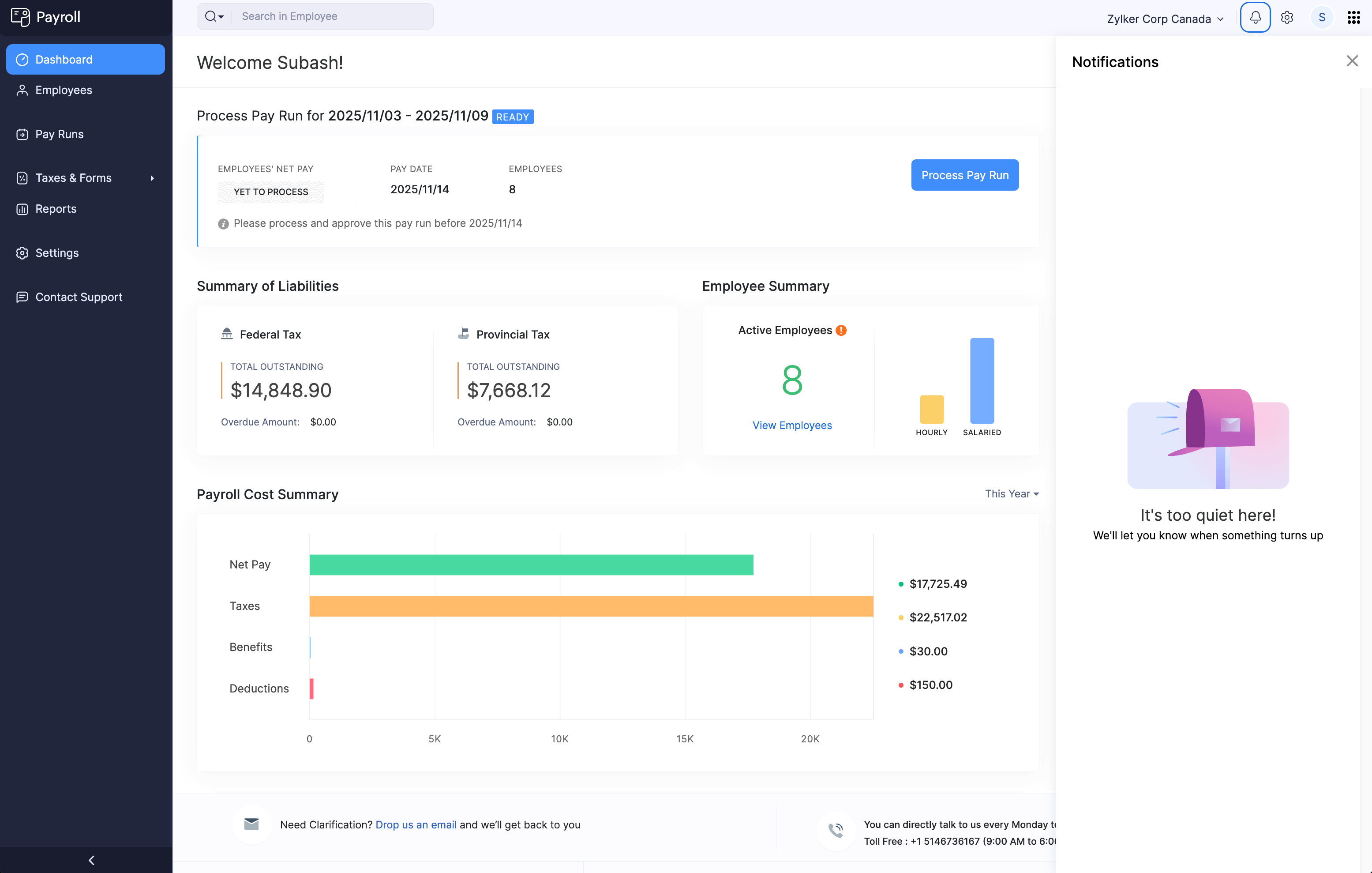The width and height of the screenshot is (1372, 873).
Task: Select the Employees icon in the sidebar
Action: pyautogui.click(x=22, y=90)
